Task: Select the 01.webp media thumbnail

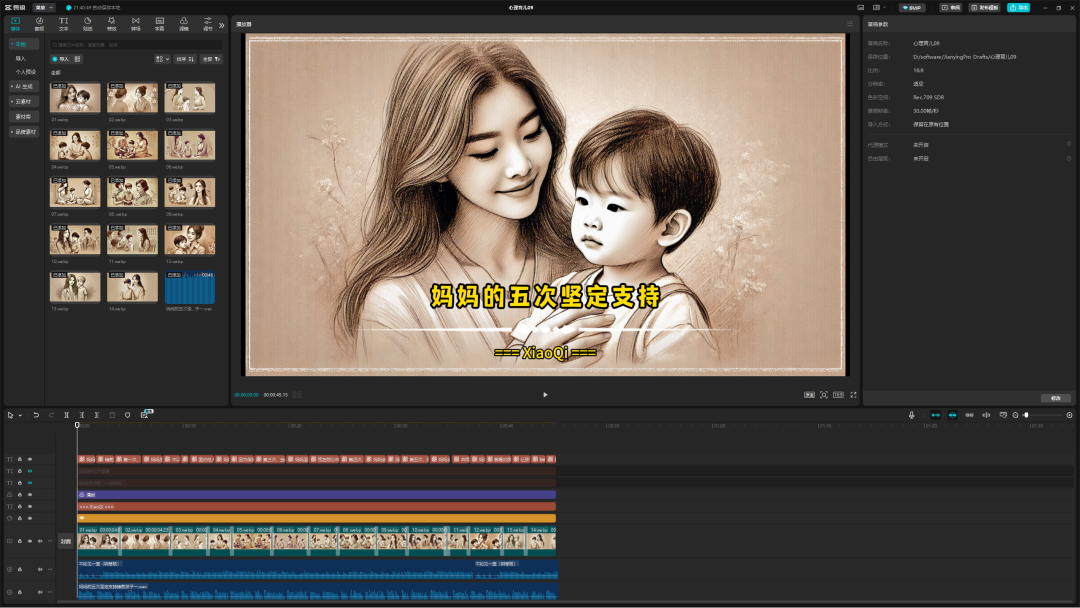Action: 75,98
